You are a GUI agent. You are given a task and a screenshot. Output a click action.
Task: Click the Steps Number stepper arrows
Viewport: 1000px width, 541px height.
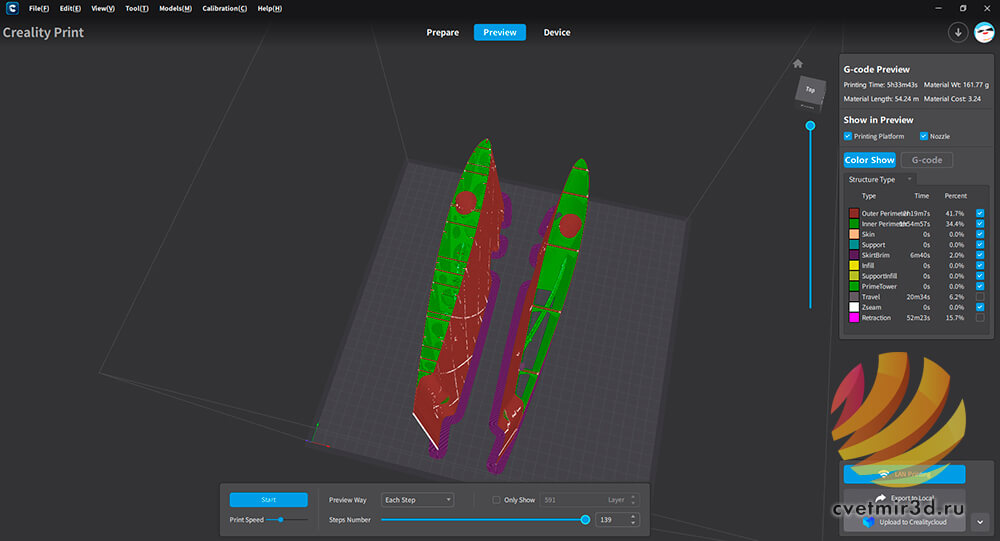(x=633, y=519)
